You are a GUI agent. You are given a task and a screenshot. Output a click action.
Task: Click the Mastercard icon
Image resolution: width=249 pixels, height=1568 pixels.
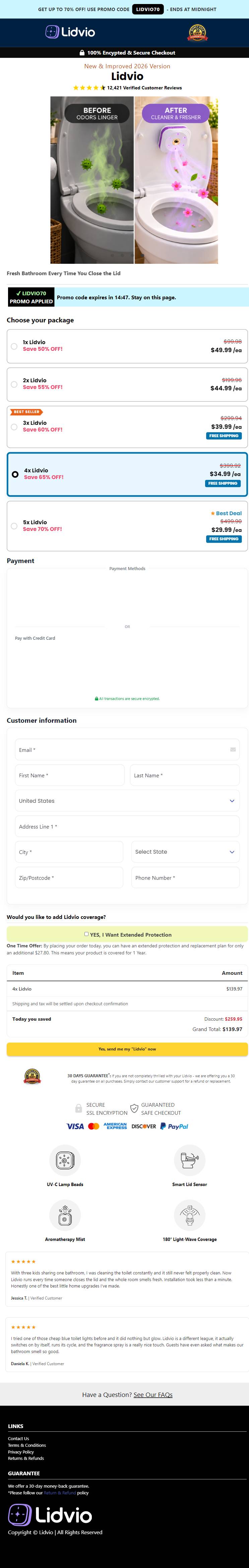94,1126
